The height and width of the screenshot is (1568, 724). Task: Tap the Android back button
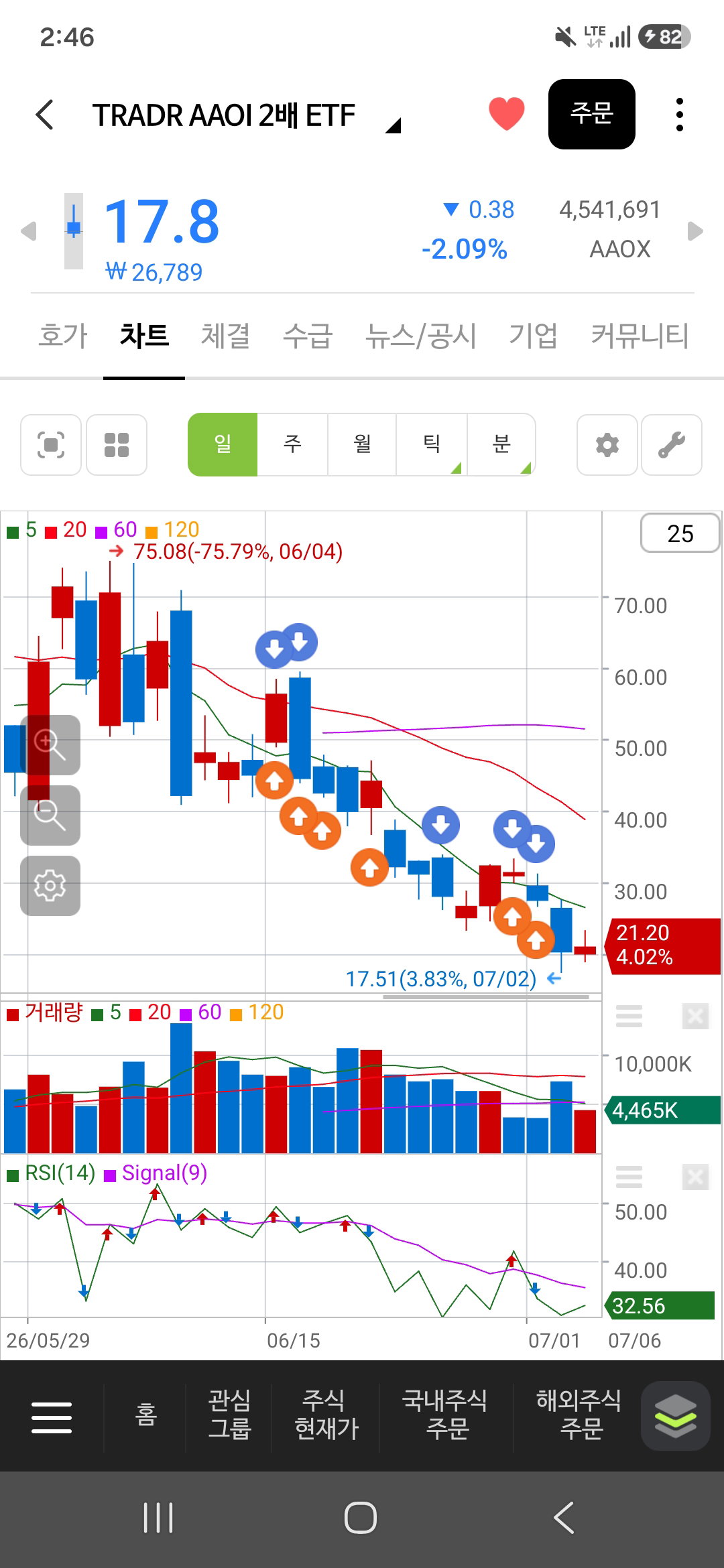564,1518
